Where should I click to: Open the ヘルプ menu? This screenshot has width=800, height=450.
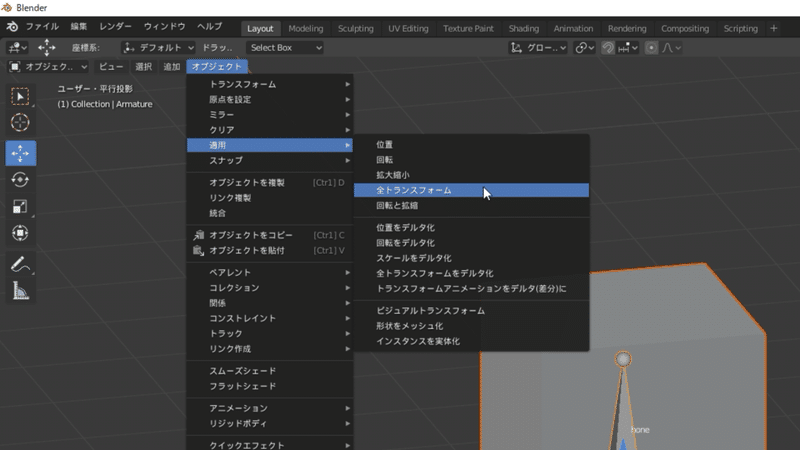coord(210,27)
